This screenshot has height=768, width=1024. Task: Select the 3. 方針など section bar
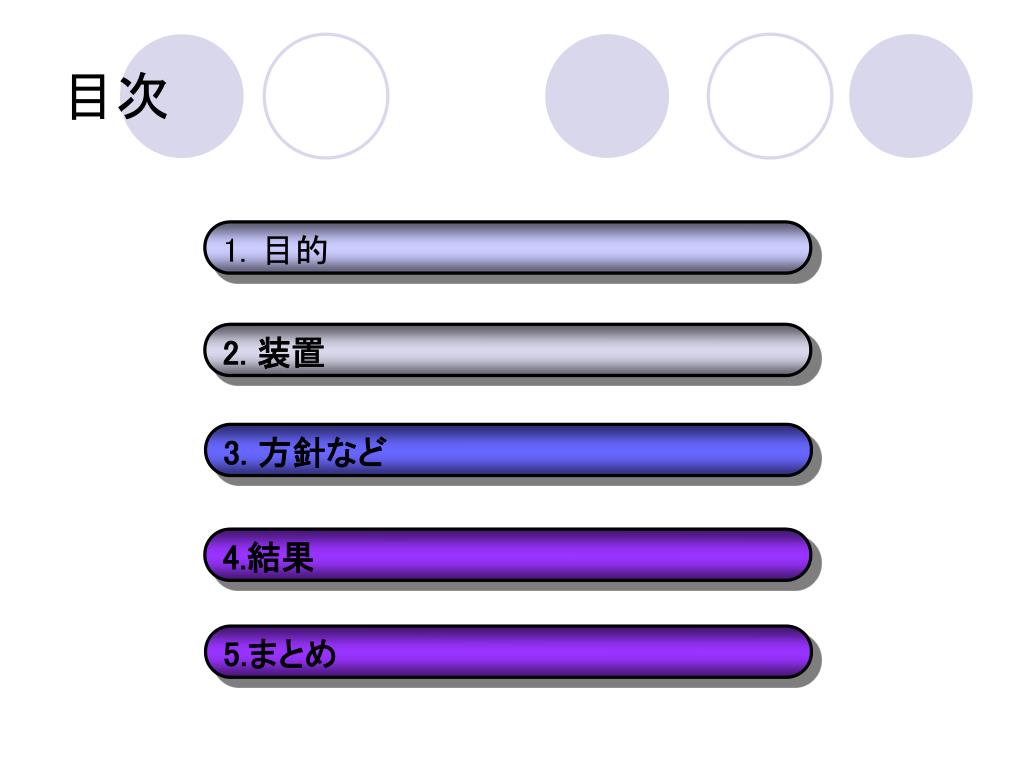(x=507, y=450)
